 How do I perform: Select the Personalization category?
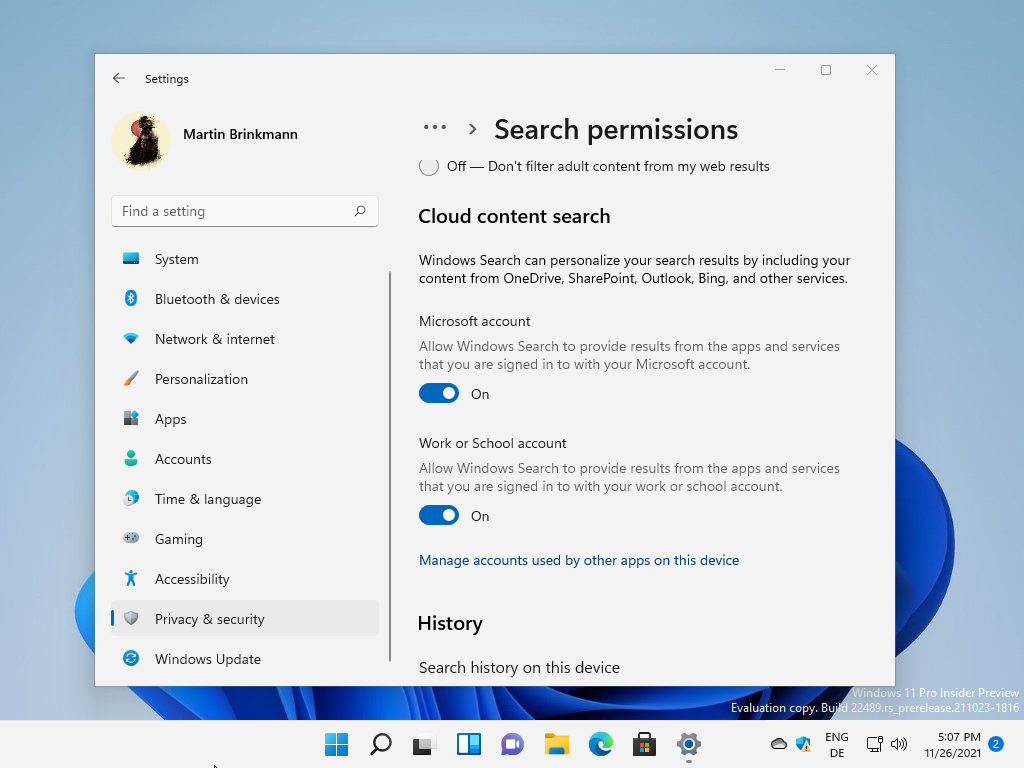[245, 379]
